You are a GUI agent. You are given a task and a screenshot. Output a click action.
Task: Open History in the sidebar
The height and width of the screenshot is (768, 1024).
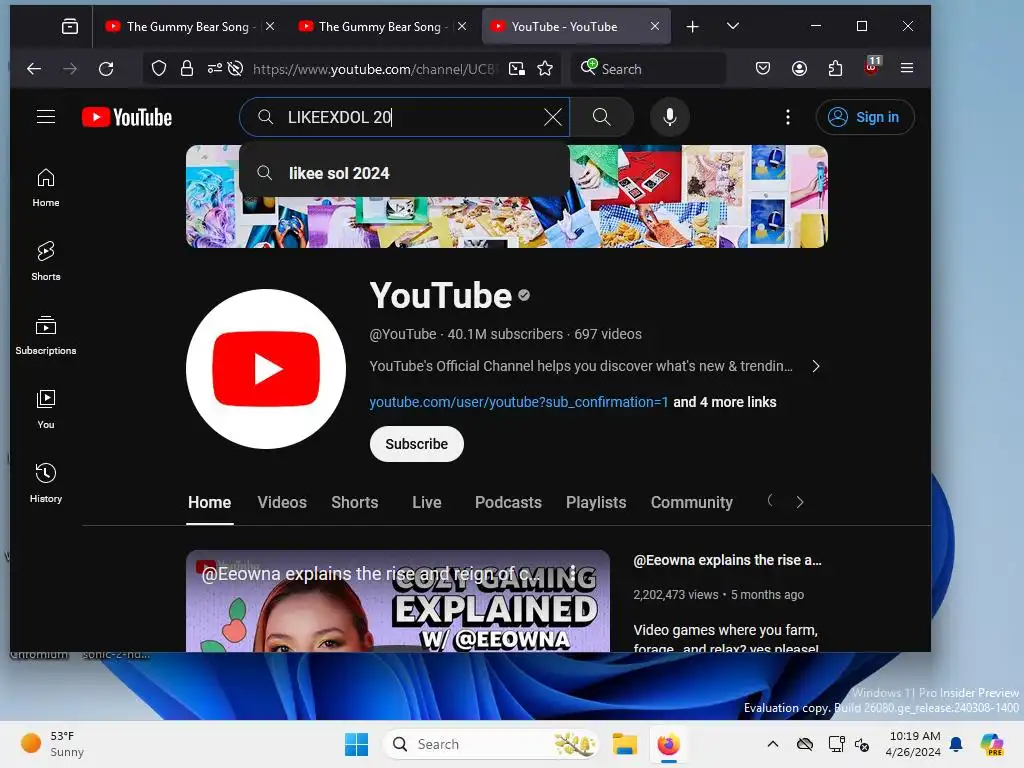click(x=46, y=483)
